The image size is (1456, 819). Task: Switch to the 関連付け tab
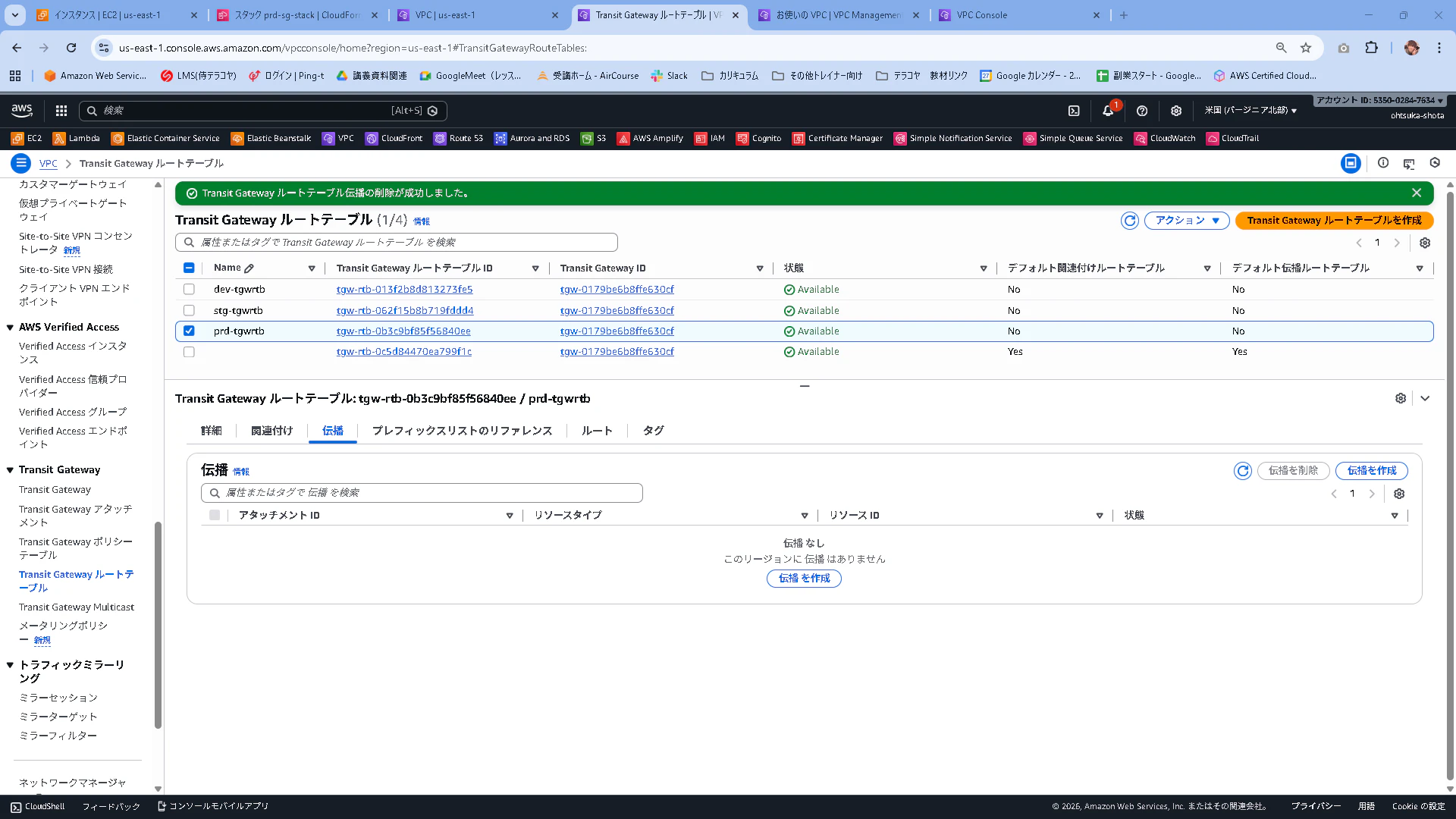271,431
